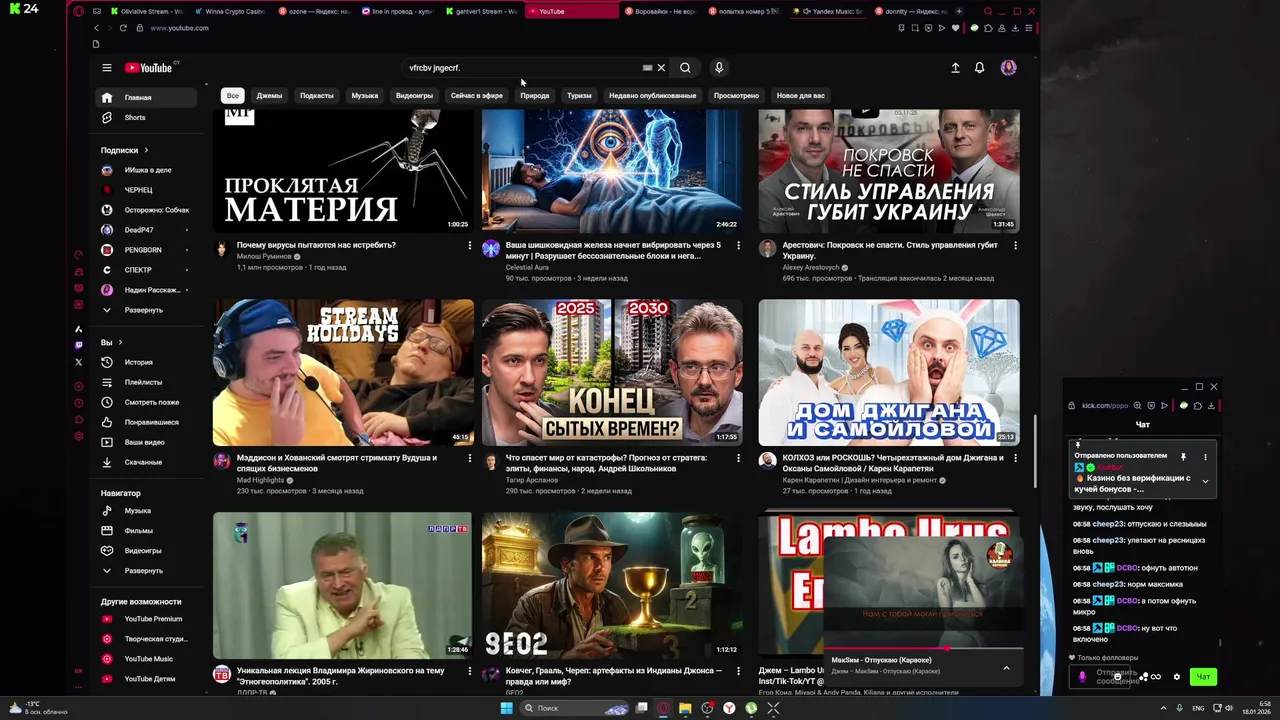The image size is (1280, 720).
Task: Open pinned message three-dot menu
Action: click(x=1205, y=457)
